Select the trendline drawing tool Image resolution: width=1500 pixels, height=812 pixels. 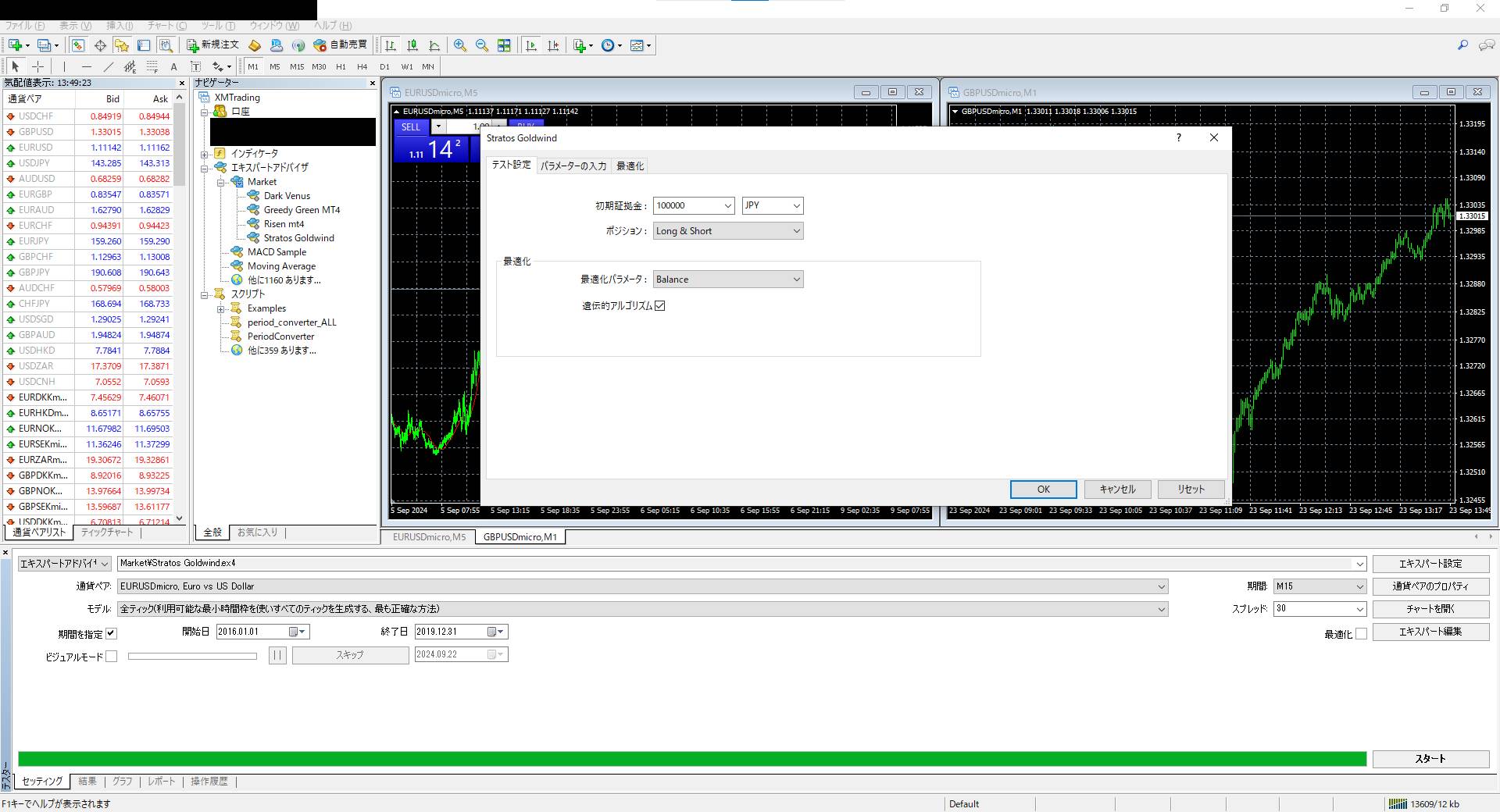point(108,66)
